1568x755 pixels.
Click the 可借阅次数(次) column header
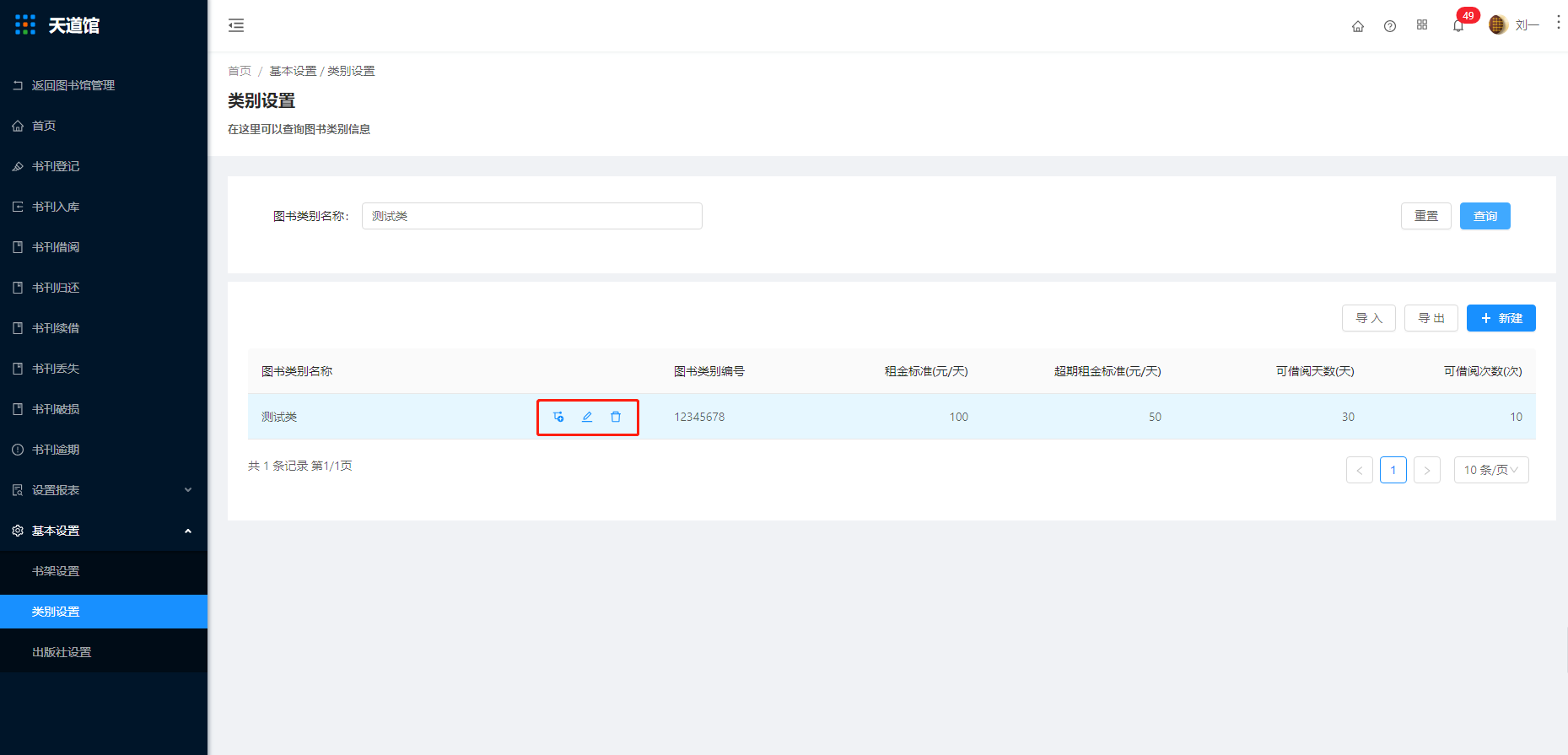point(1483,371)
